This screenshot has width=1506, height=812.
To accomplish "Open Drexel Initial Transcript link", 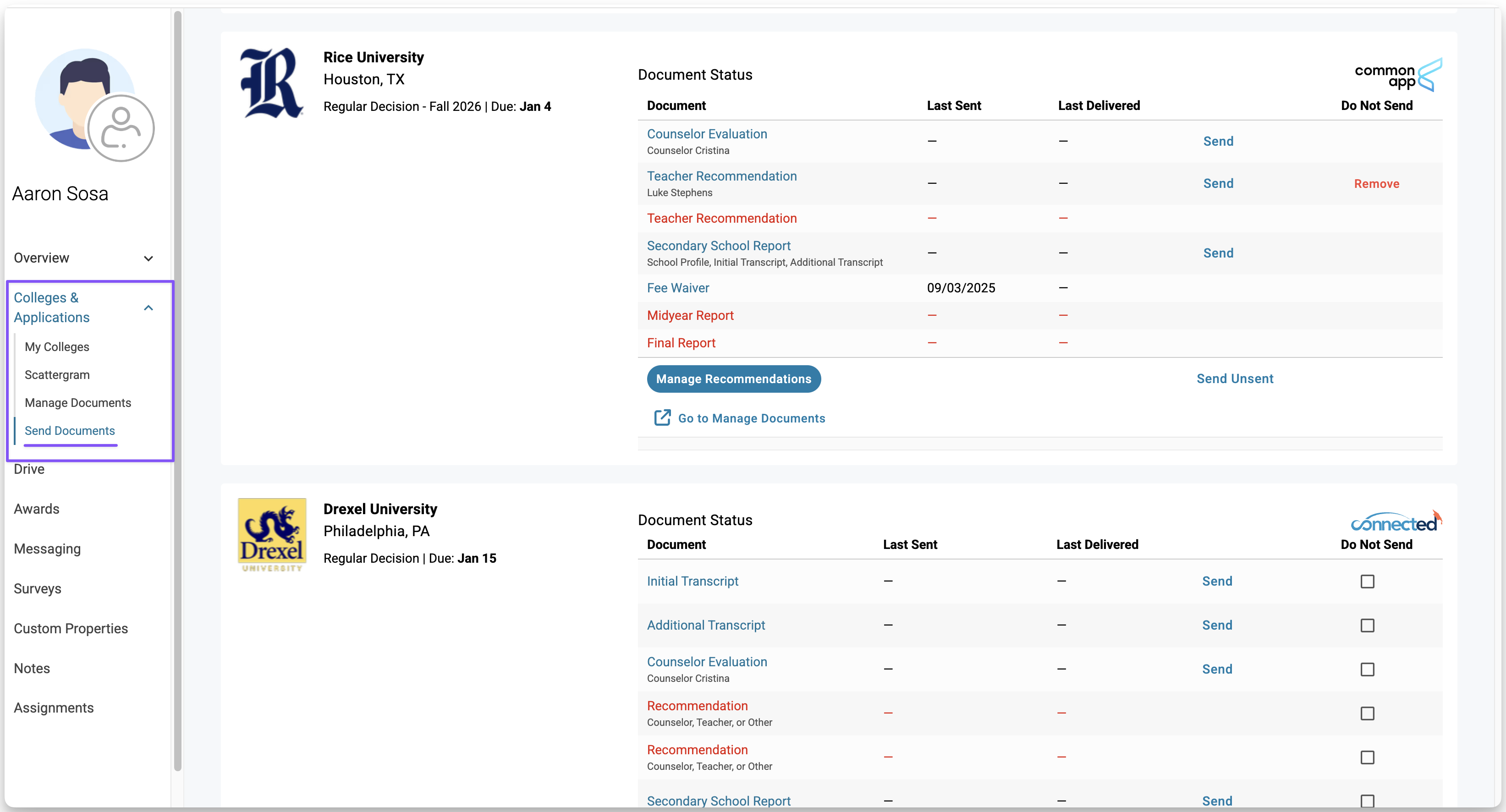I will coord(692,581).
